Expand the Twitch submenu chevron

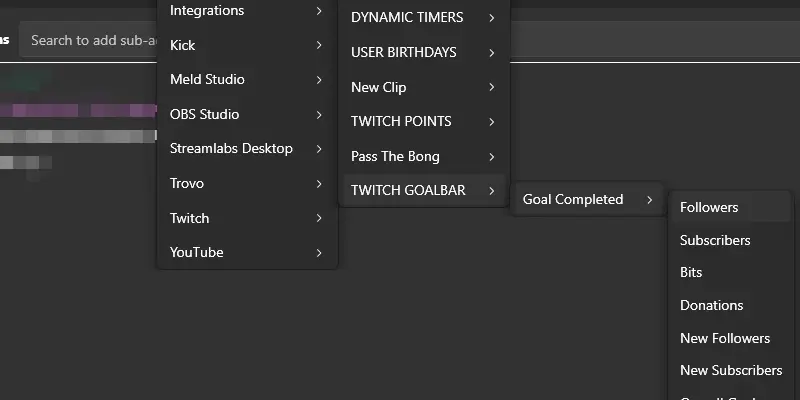click(318, 218)
